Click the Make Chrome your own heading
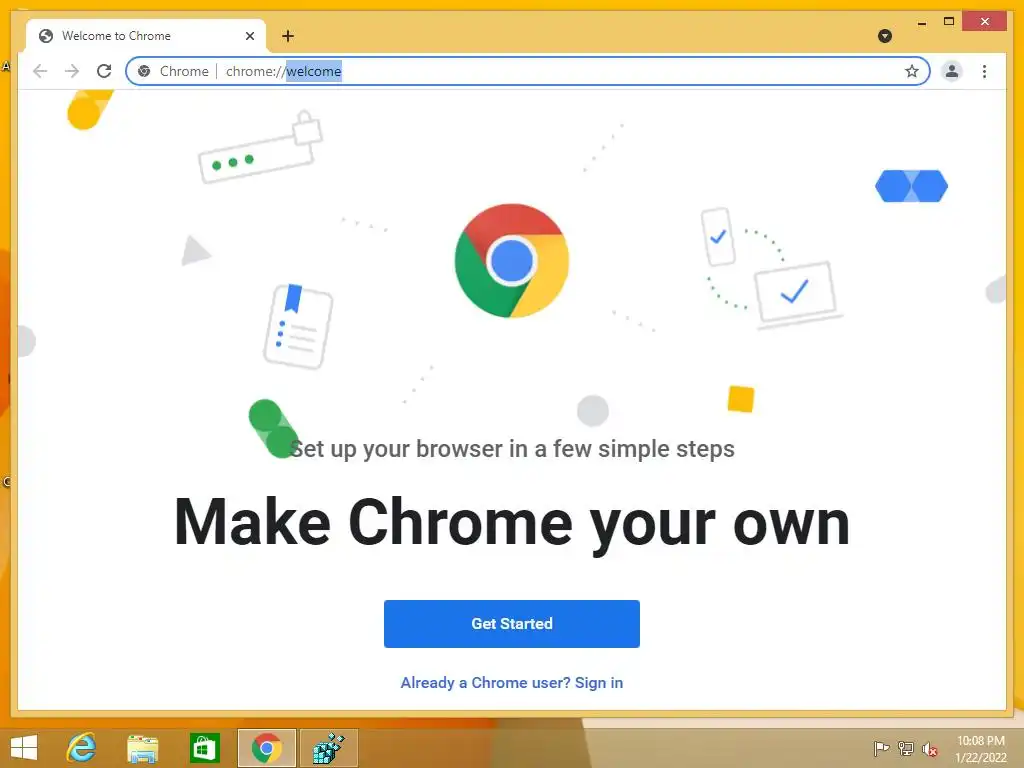Screen dimensions: 1024x768 [x=512, y=522]
